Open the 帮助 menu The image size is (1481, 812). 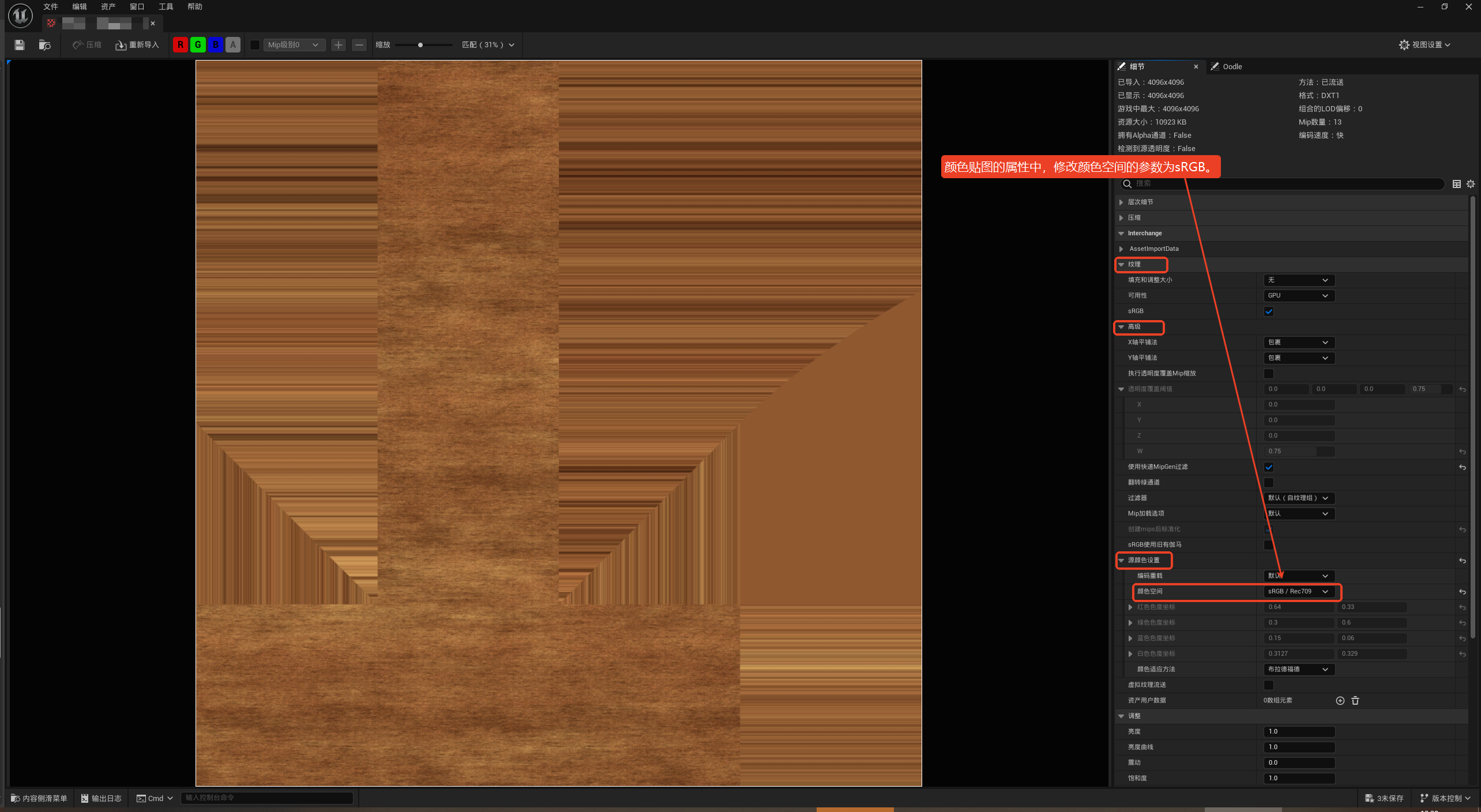[x=195, y=7]
